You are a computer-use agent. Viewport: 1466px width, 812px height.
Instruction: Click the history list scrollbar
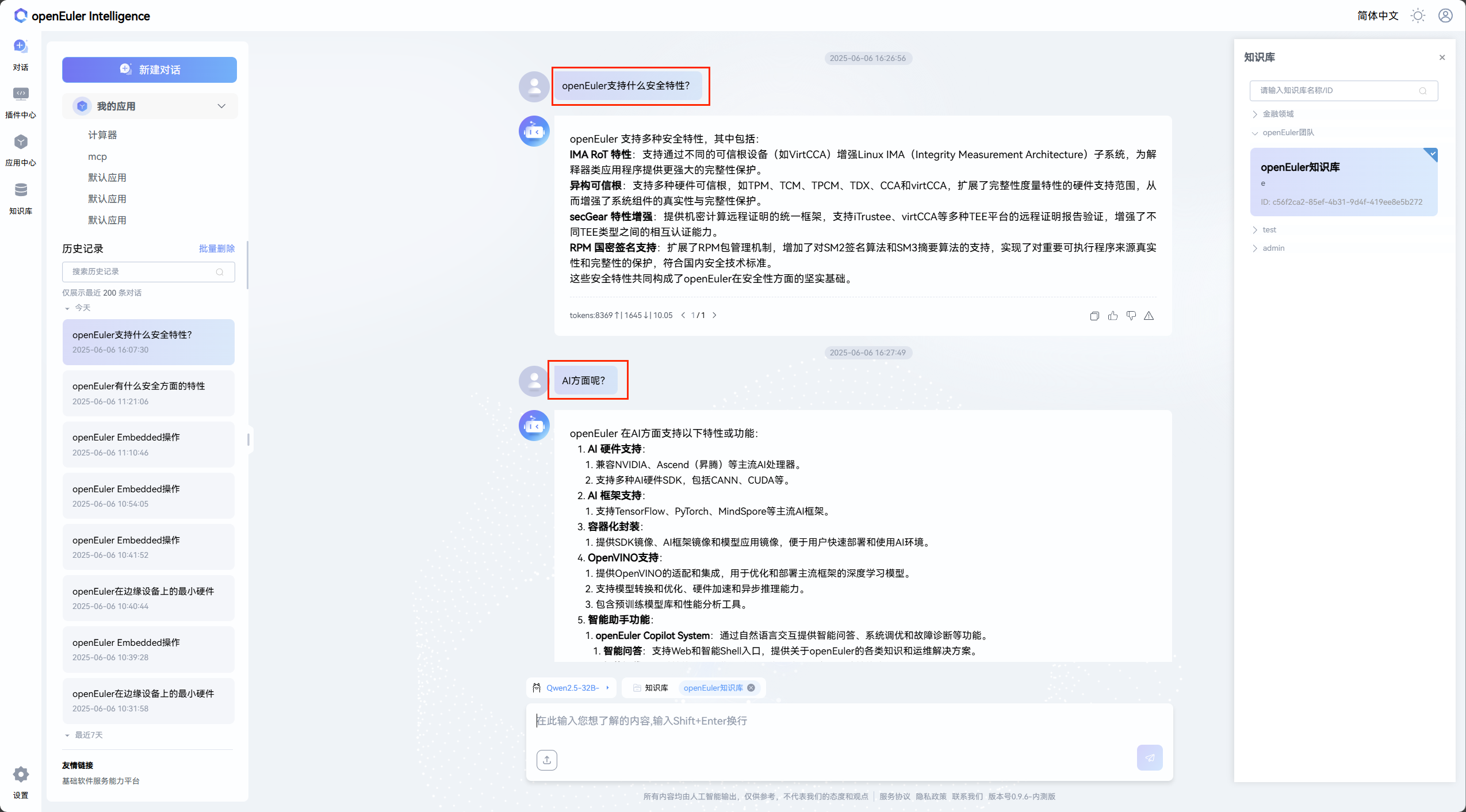point(248,266)
